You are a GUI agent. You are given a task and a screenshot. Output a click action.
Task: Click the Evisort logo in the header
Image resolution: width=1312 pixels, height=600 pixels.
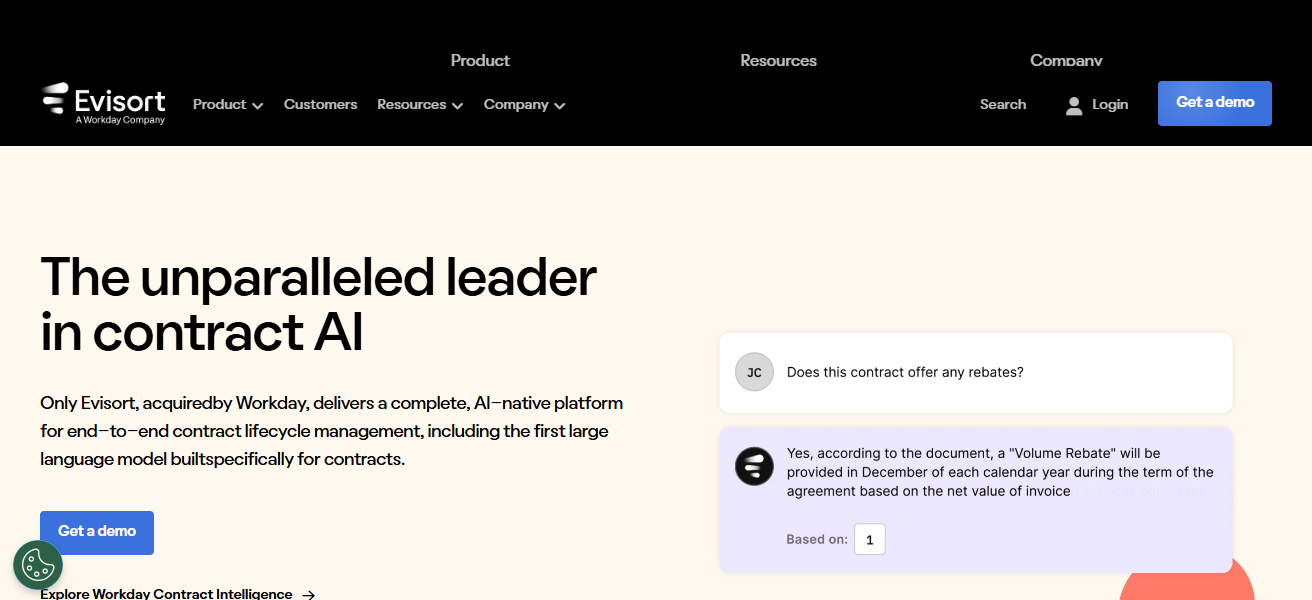(x=103, y=104)
